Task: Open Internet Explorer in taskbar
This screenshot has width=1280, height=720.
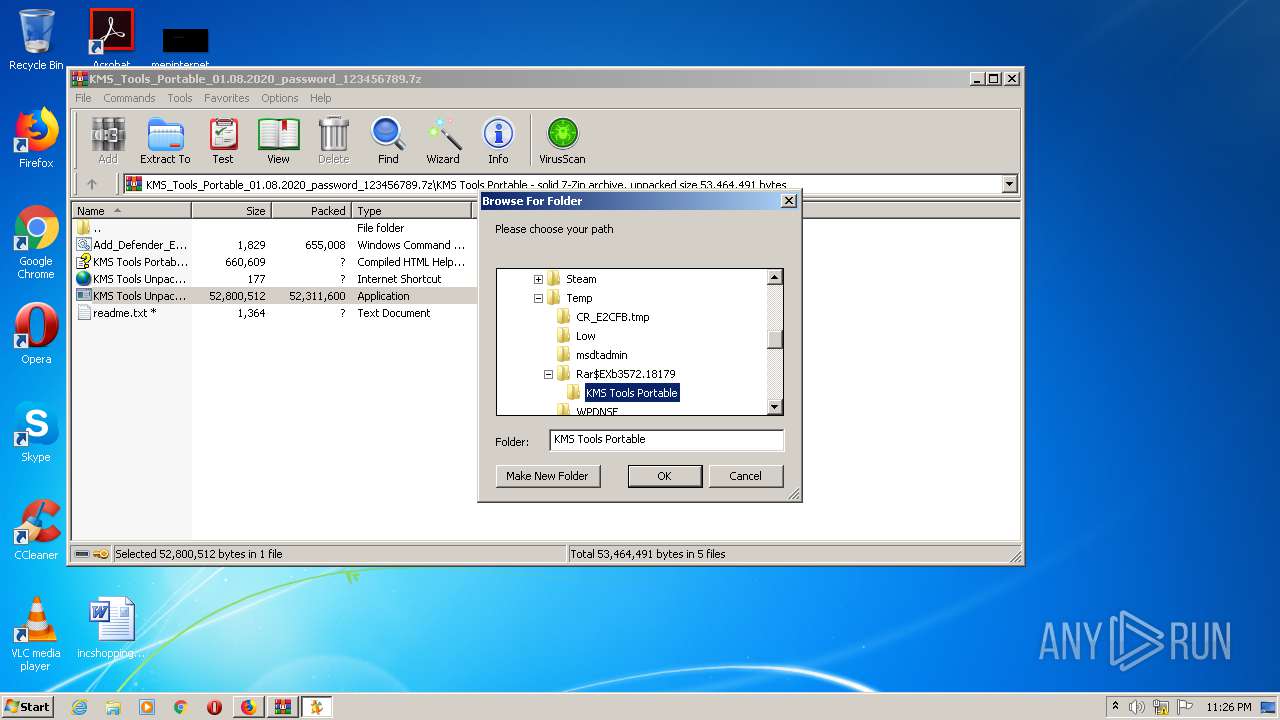Action: click(x=79, y=707)
